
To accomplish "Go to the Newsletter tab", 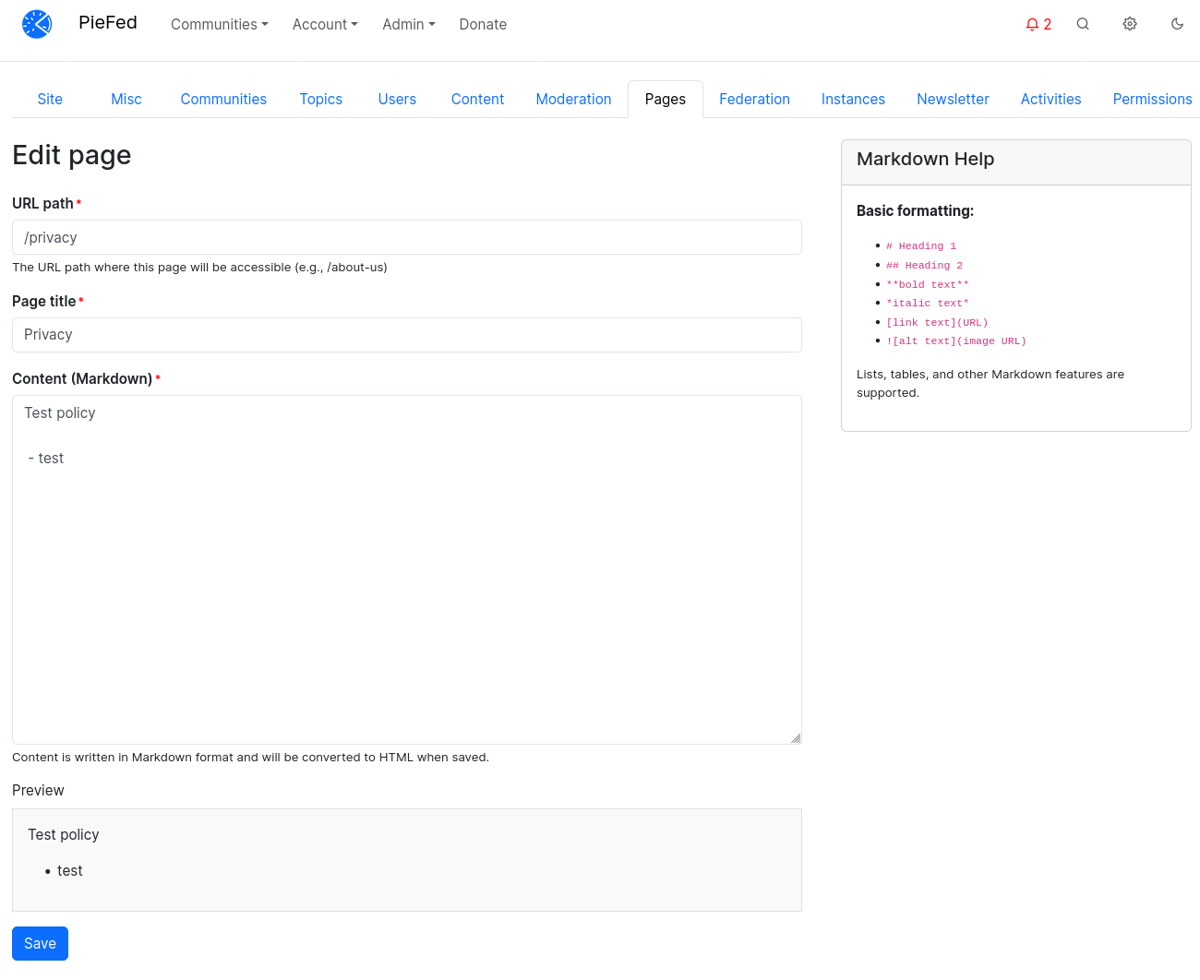I will tap(952, 99).
